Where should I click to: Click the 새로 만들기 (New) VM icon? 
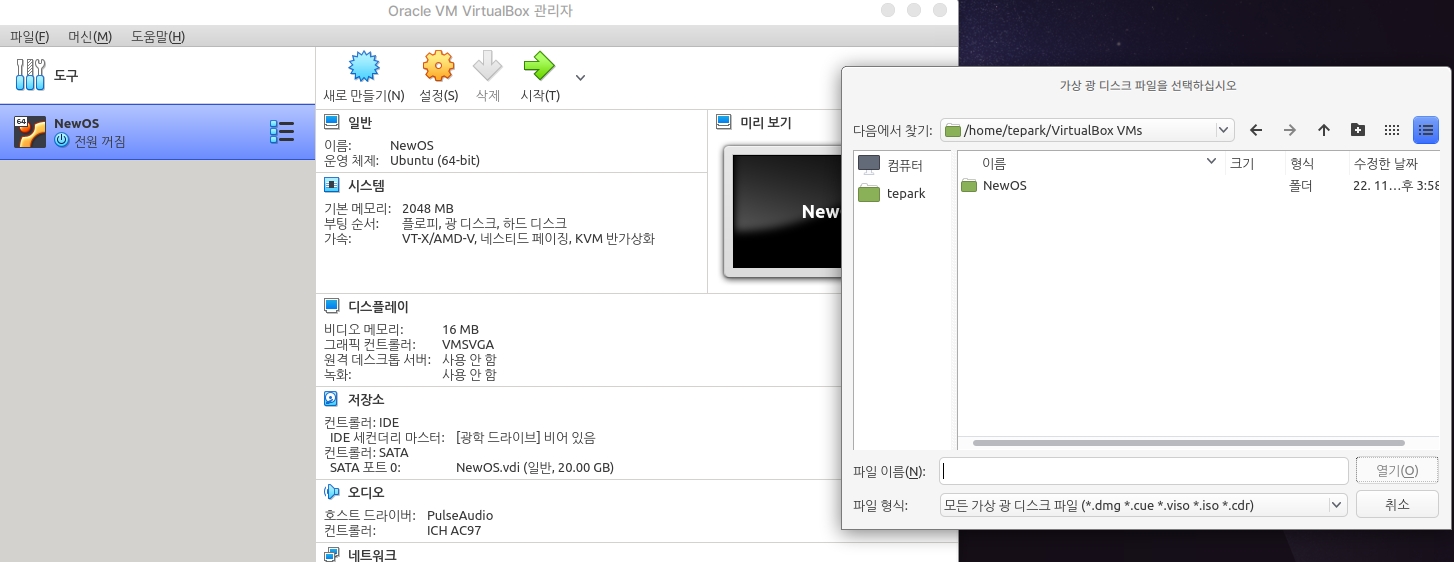pyautogui.click(x=364, y=68)
